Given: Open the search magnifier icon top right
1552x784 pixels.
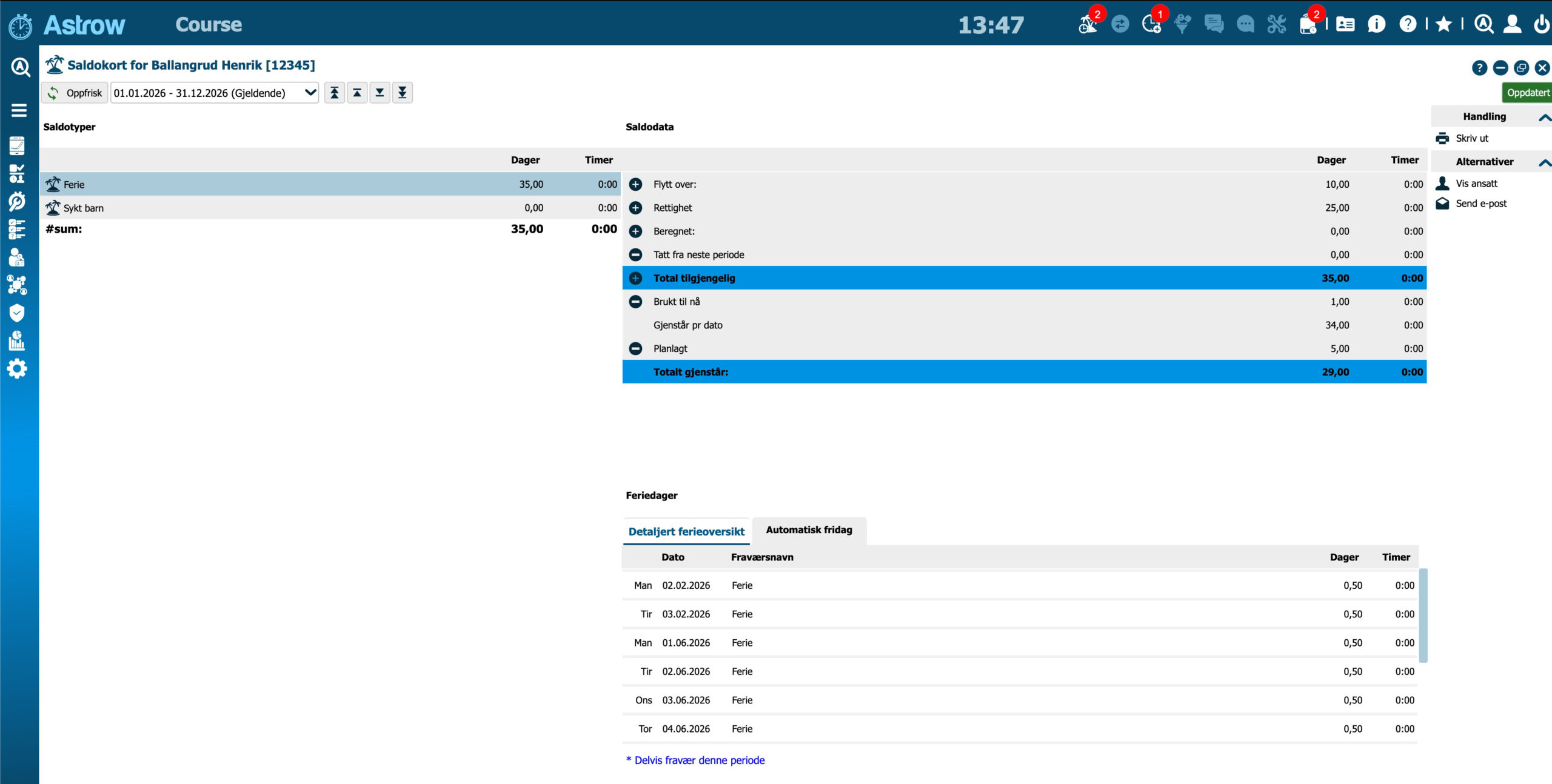Looking at the screenshot, I should click(1483, 24).
